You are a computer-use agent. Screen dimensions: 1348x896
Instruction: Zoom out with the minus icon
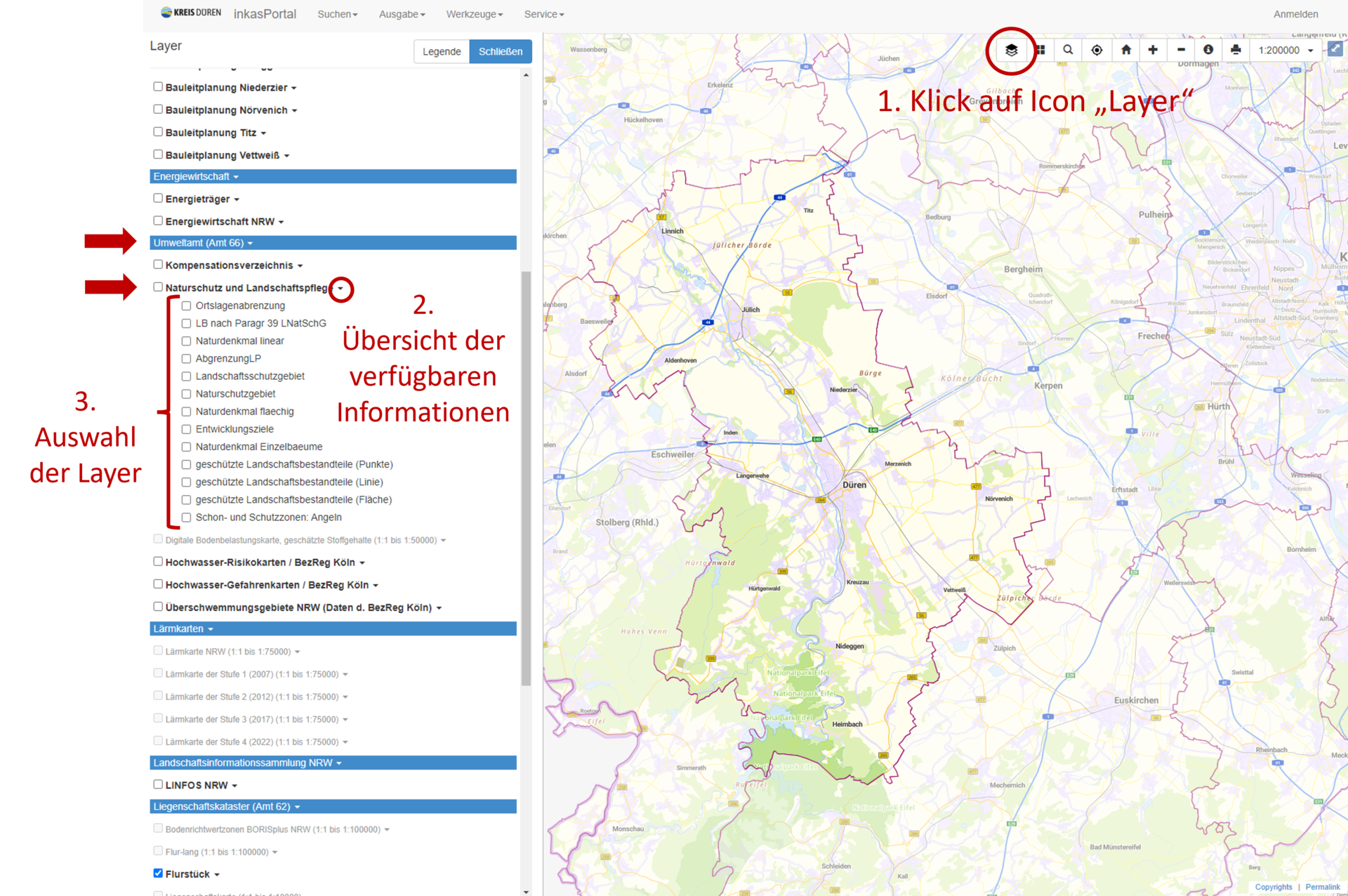point(1181,50)
